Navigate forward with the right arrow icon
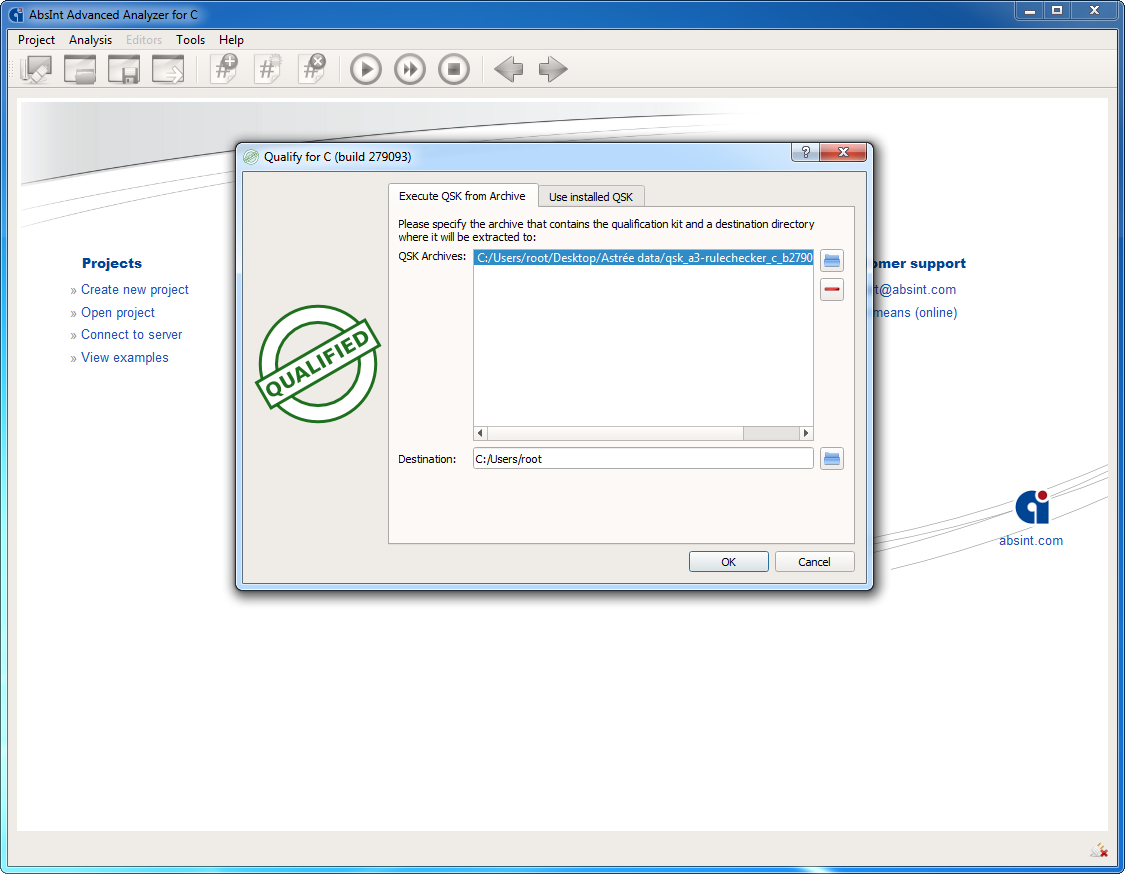The image size is (1125, 874). pos(552,70)
